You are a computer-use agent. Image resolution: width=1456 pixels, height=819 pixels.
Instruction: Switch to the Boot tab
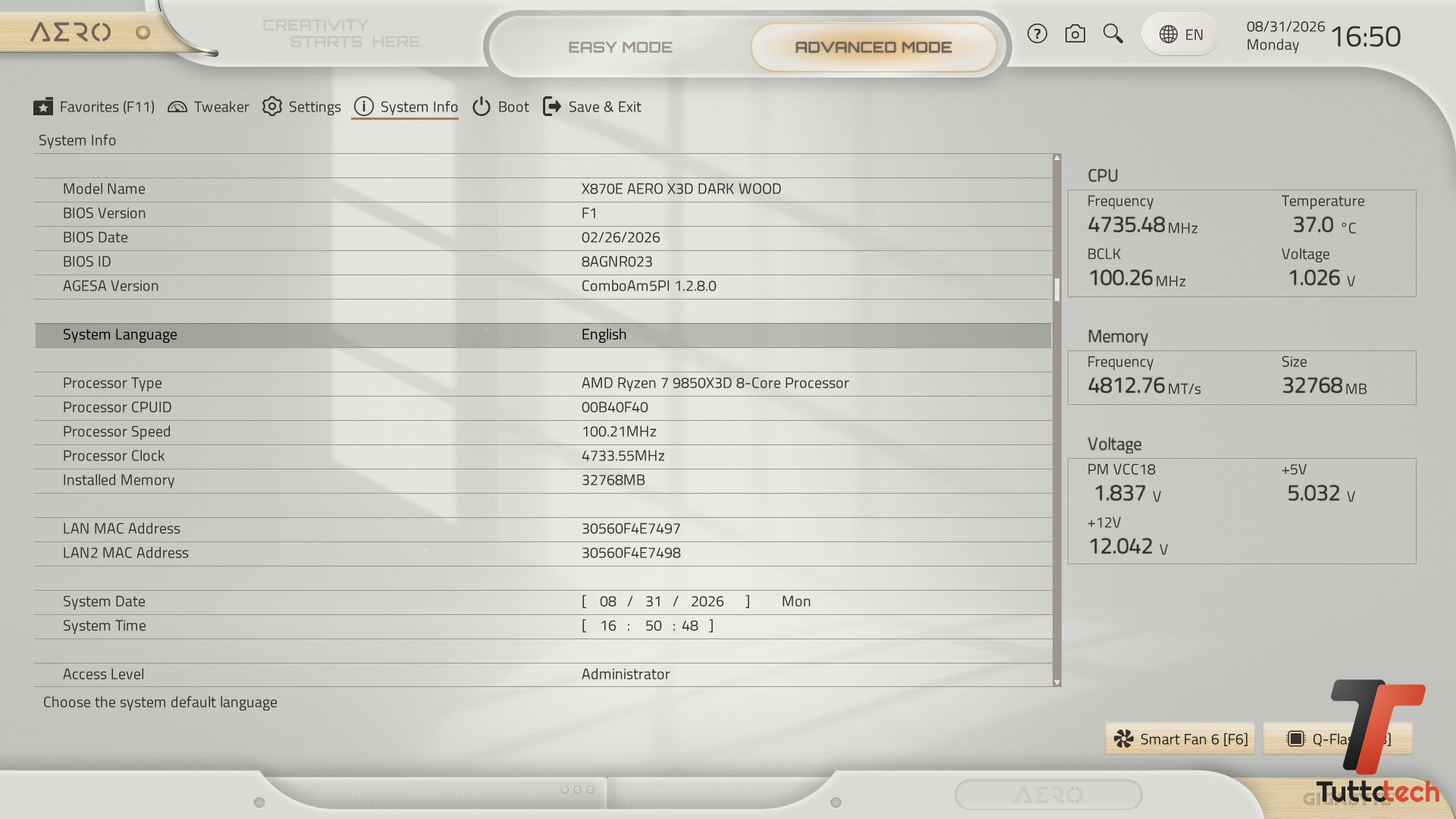[500, 107]
